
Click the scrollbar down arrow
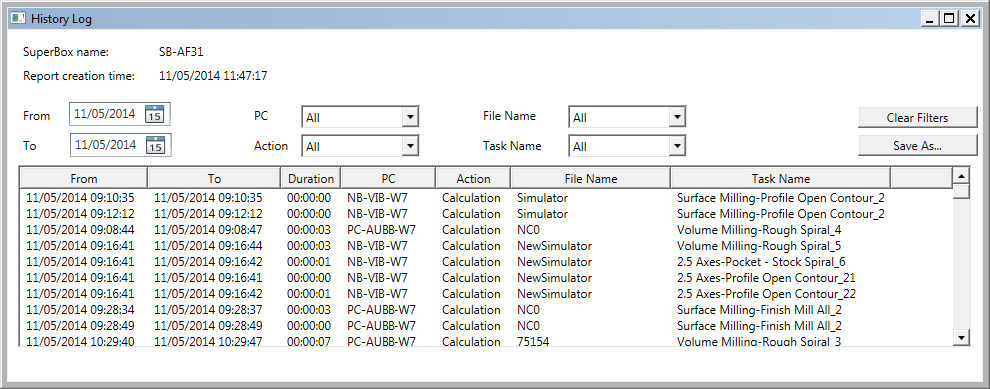click(961, 338)
